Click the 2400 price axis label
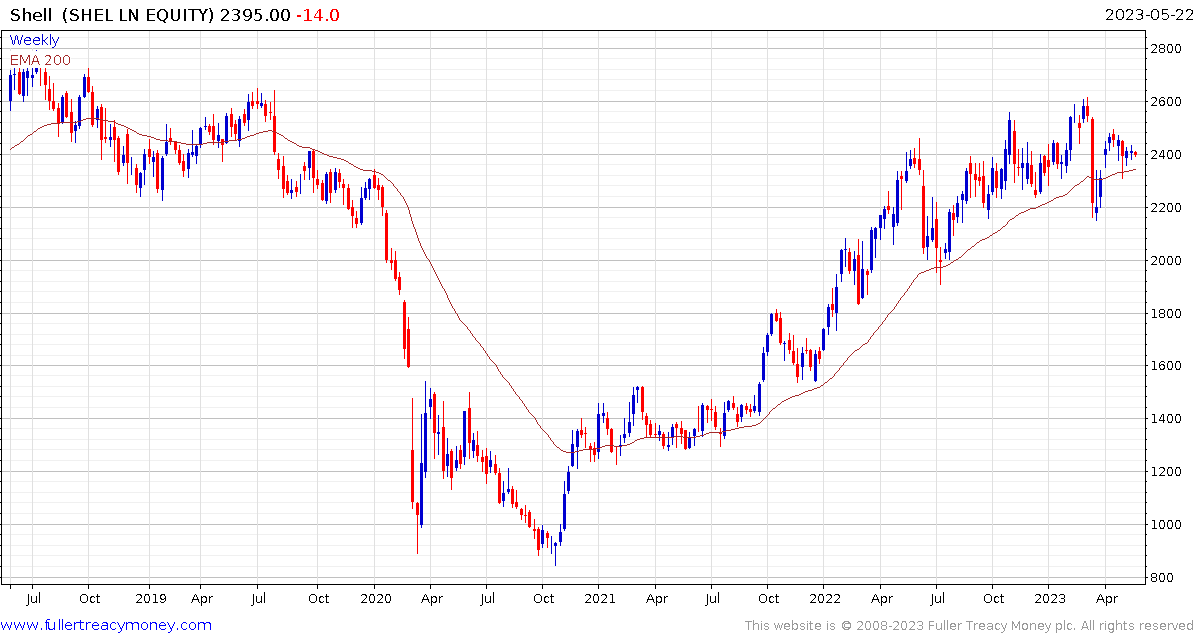 pyautogui.click(x=1168, y=155)
